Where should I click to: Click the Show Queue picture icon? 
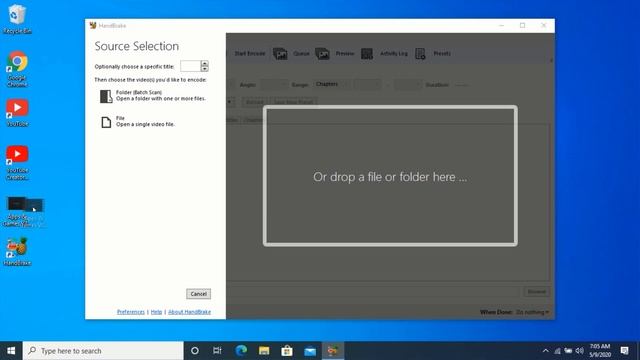point(322,53)
